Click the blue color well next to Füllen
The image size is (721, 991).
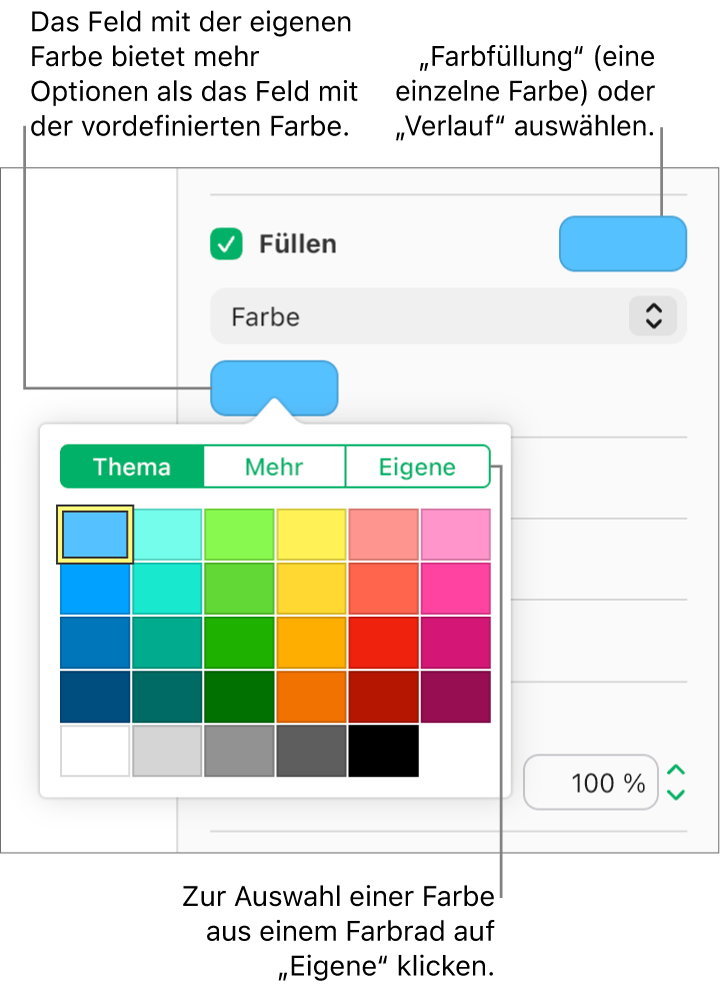622,244
